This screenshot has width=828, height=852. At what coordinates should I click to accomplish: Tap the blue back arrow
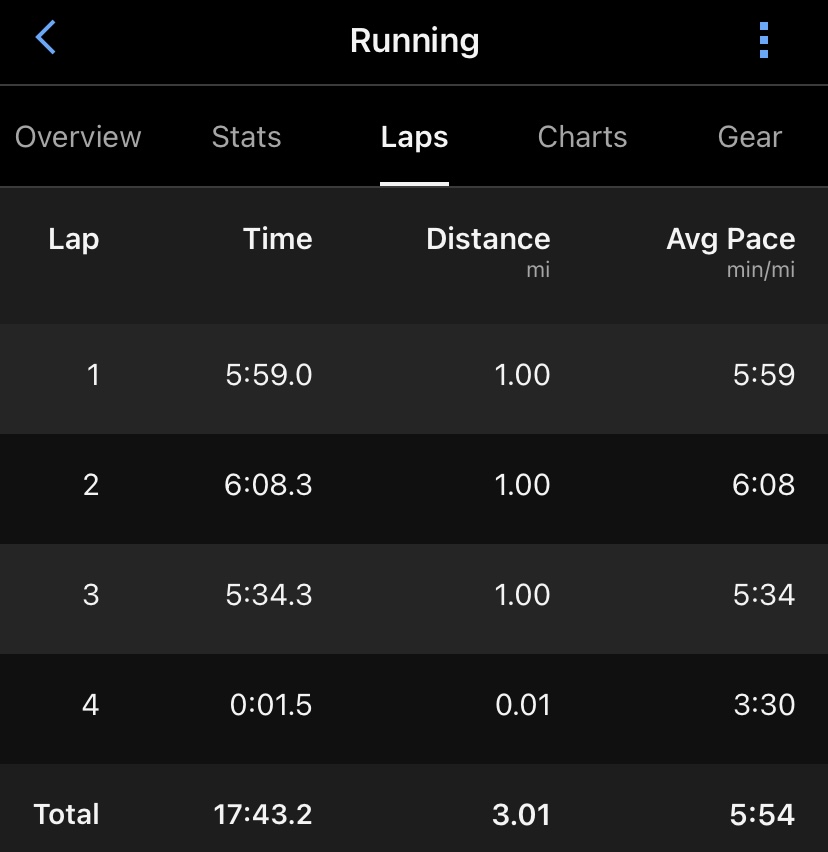46,39
